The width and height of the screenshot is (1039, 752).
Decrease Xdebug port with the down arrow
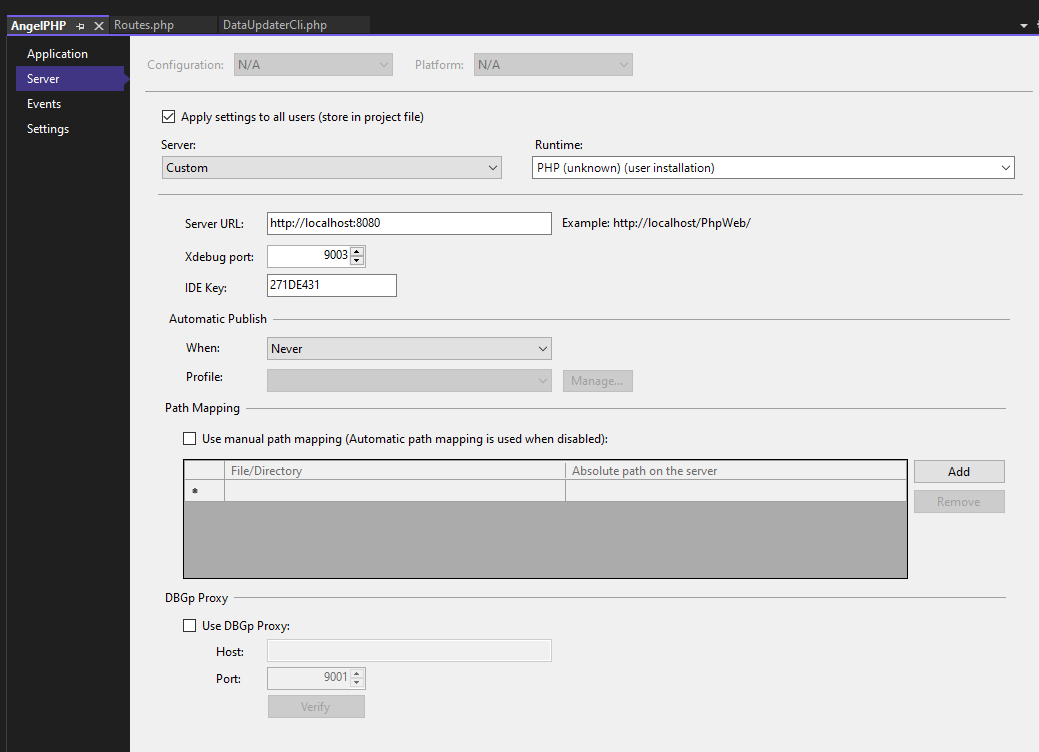point(357,261)
